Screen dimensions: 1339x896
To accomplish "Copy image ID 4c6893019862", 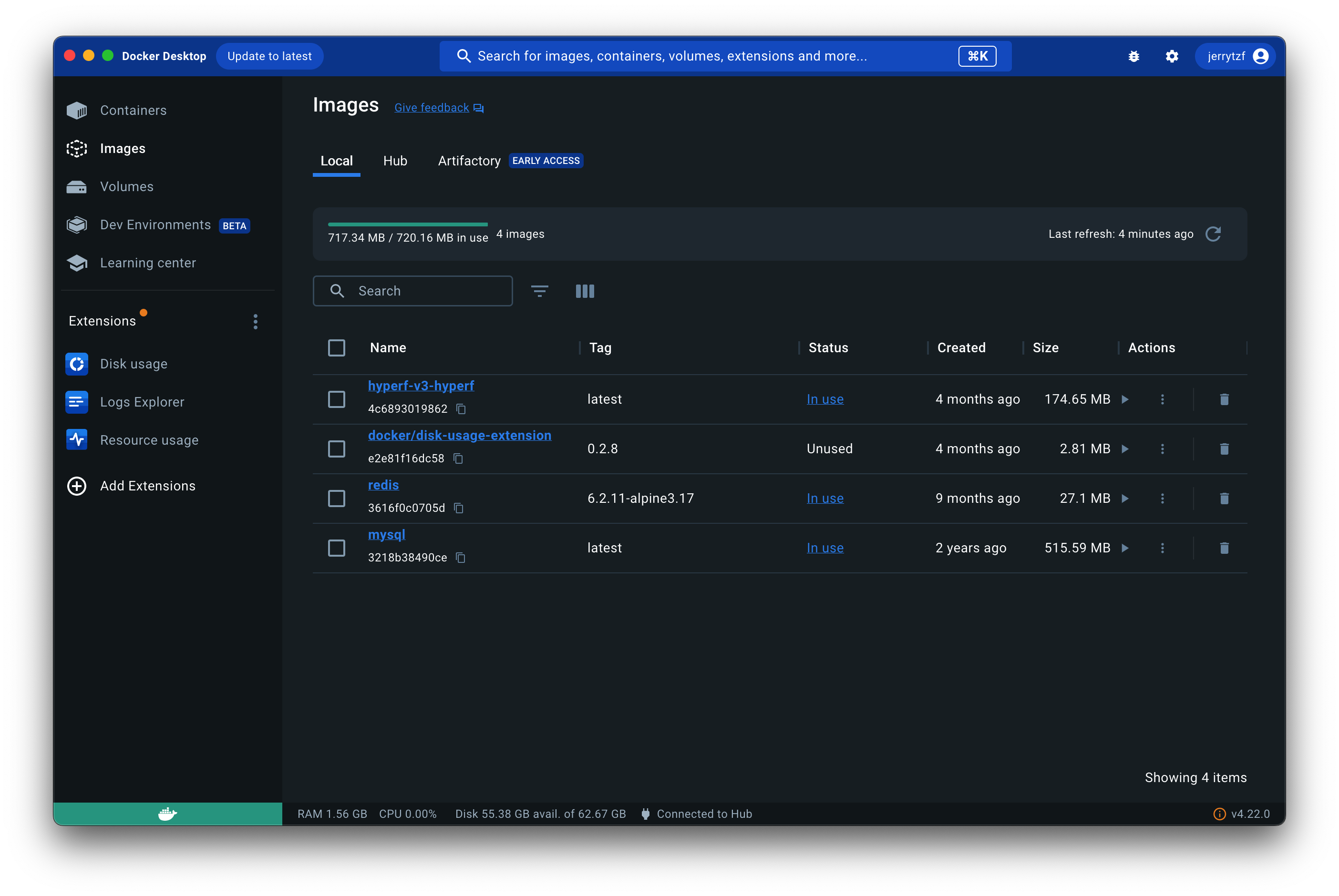I will pos(461,408).
